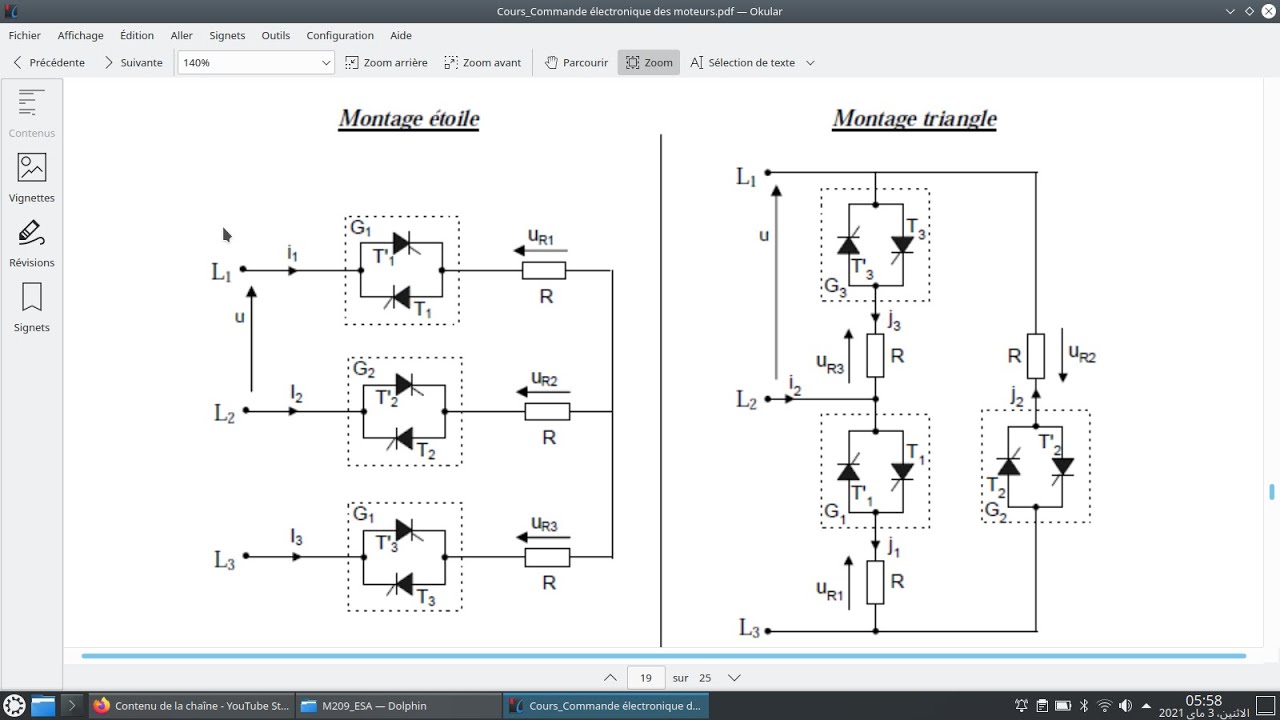Open the notifications bell icon
Screen dimensions: 1280x720
pos(1021,705)
